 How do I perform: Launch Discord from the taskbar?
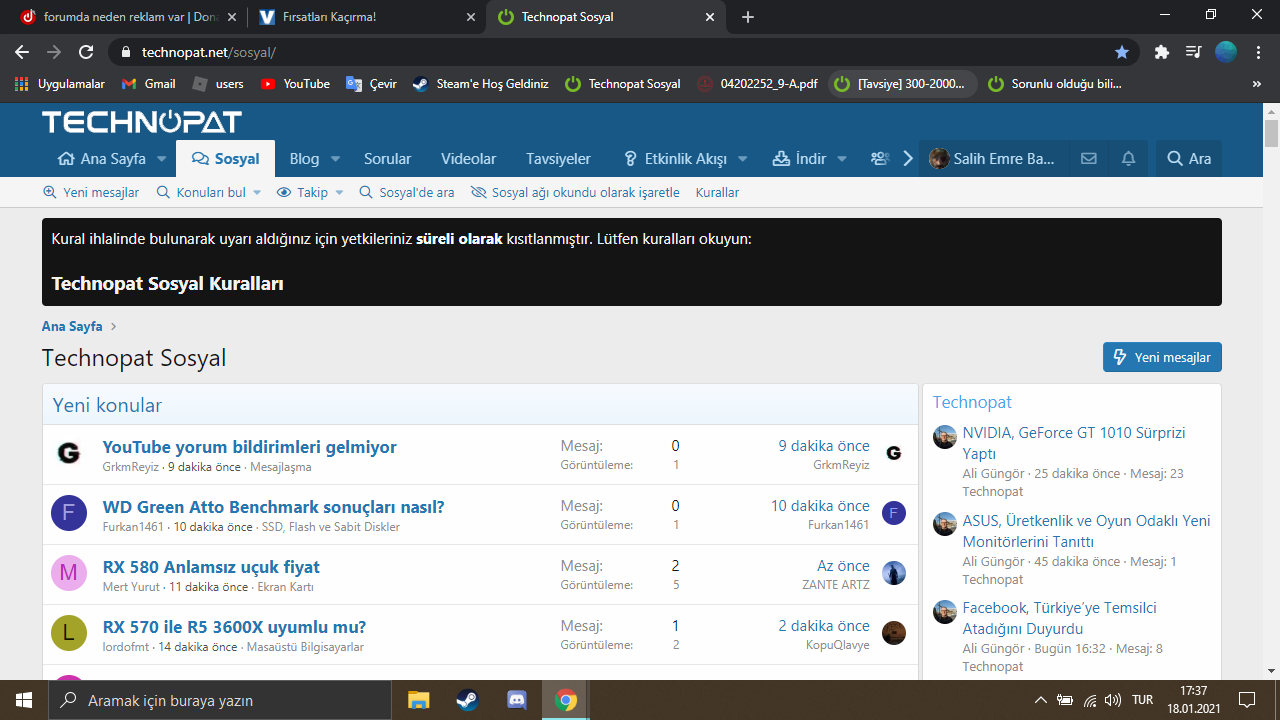point(517,700)
